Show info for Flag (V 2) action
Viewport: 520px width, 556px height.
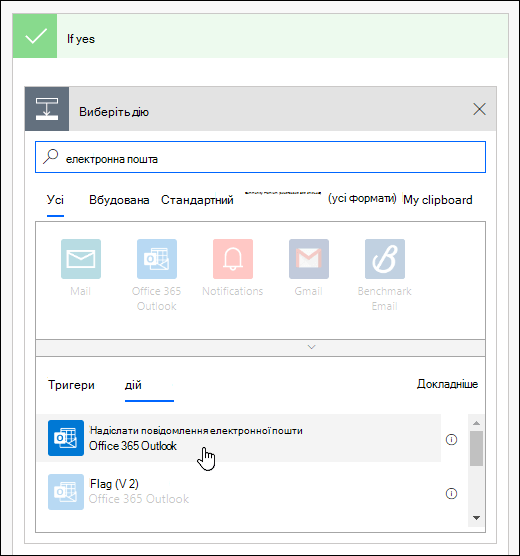pos(451,493)
